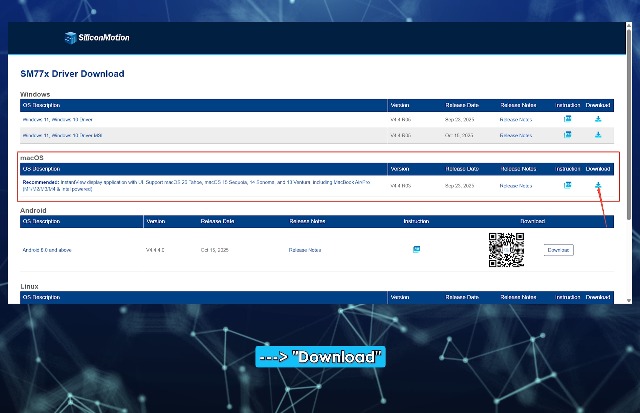Viewport: 640px width, 413px height.
Task: Open the macOS row instruction icon
Action: coord(567,185)
